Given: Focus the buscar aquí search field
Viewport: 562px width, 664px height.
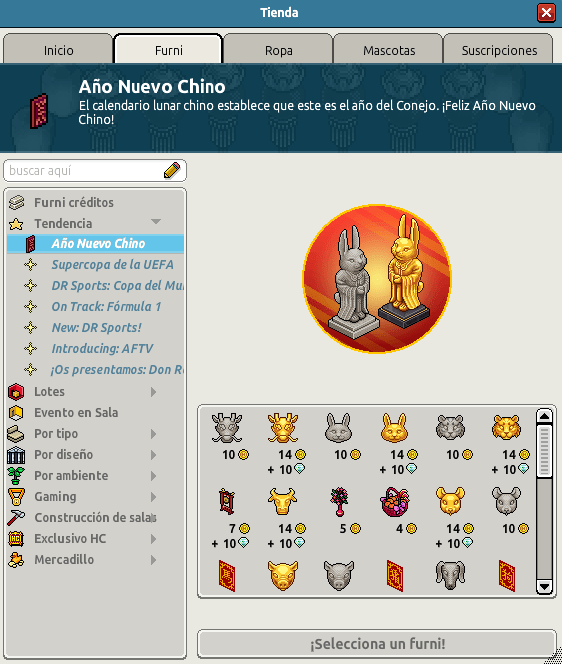Looking at the screenshot, I should (x=85, y=171).
